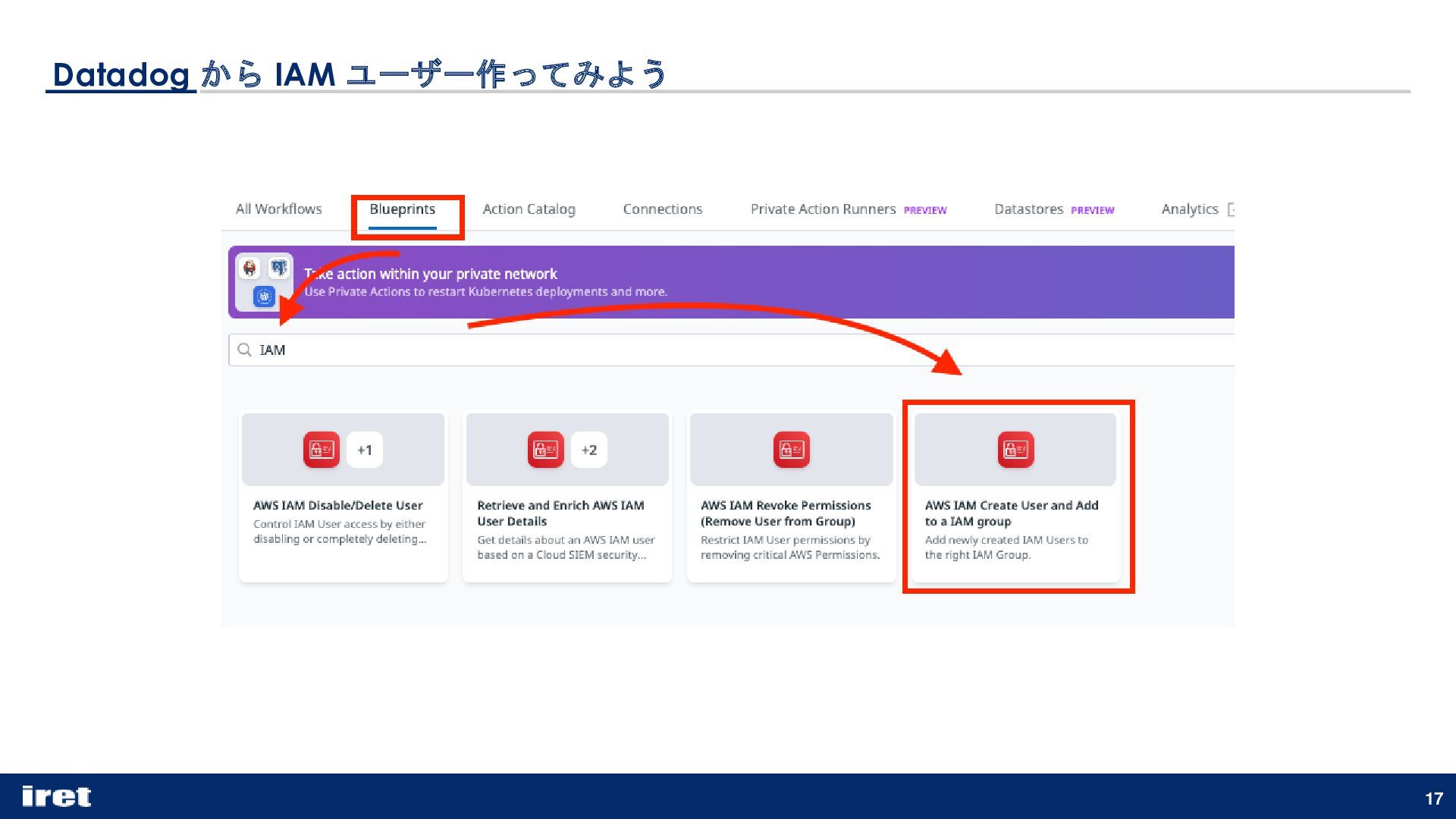Screen dimensions: 1456x819
Task: Focus the blueprint search field containing IAM
Action: pos(731,350)
